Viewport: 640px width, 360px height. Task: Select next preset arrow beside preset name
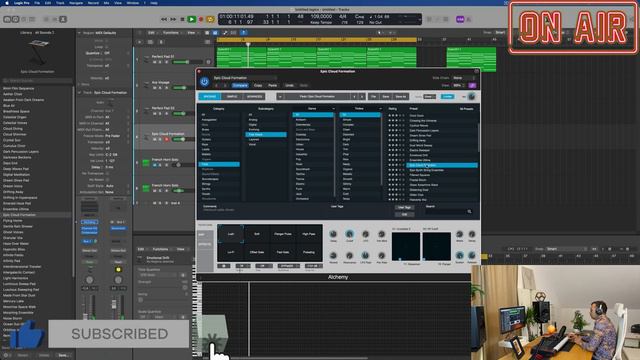pos(362,96)
